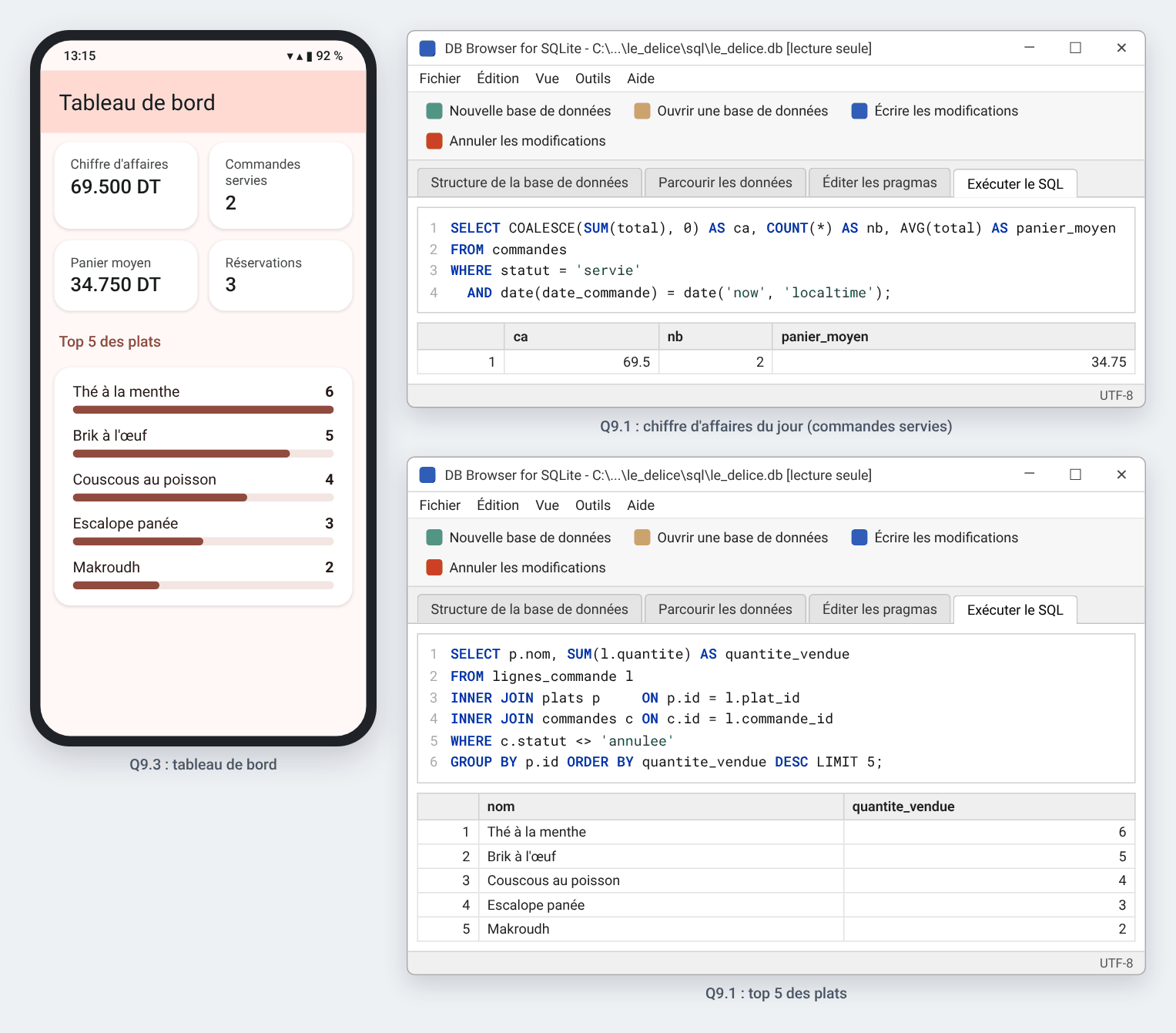Tap the Thé à la menthe progress bar
The width and height of the screenshot is (1176, 1033).
(x=203, y=410)
